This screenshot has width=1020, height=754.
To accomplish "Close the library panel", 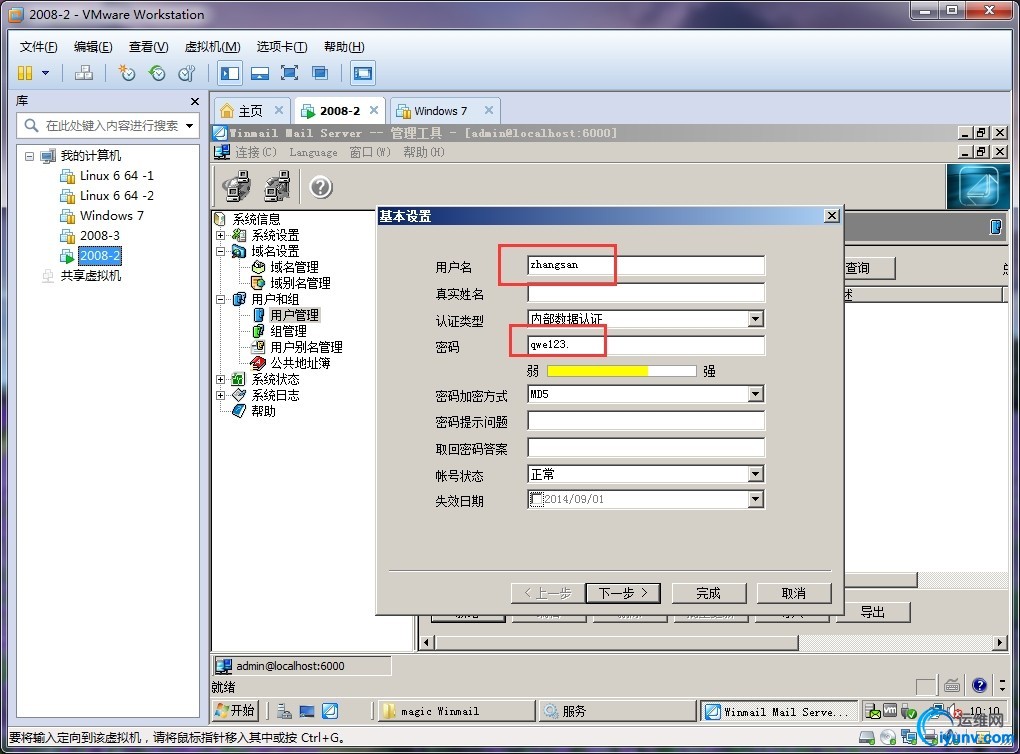I will tap(195, 101).
